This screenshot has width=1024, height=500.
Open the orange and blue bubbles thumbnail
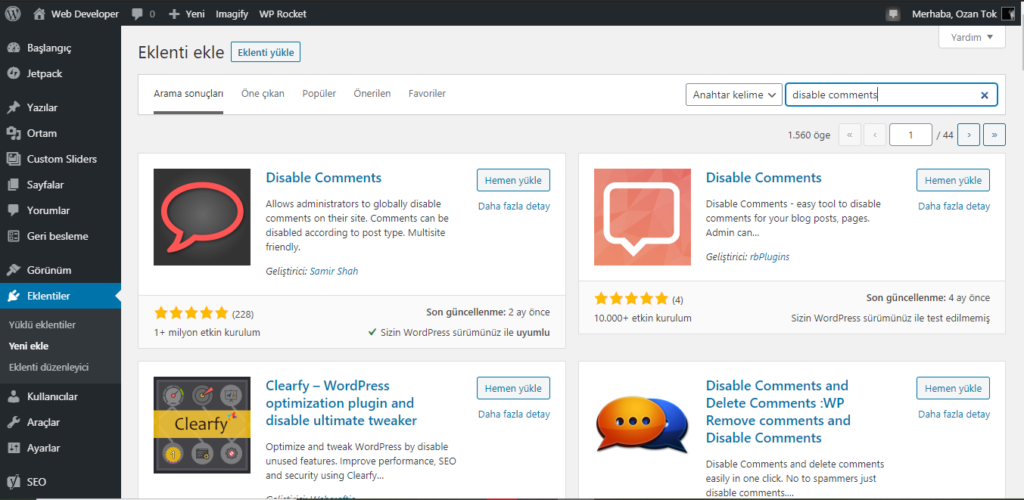pyautogui.click(x=642, y=425)
